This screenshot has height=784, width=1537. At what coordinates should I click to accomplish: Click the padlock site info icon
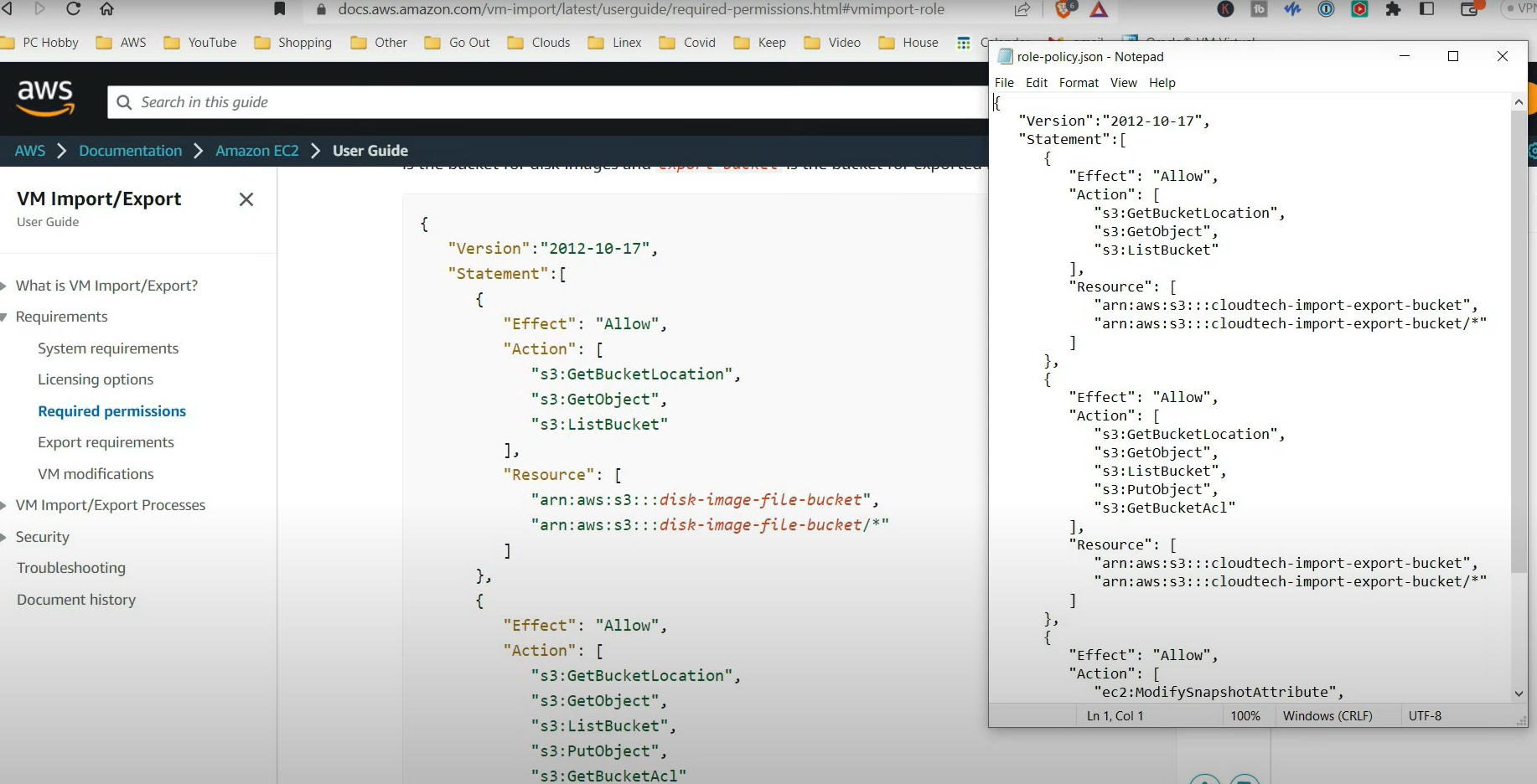(x=321, y=10)
